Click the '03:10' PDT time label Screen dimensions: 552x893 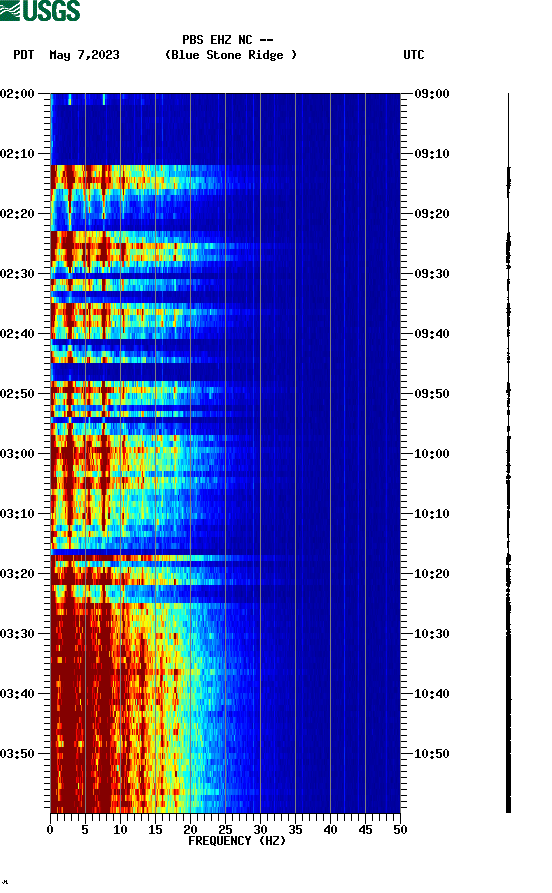click(17, 514)
